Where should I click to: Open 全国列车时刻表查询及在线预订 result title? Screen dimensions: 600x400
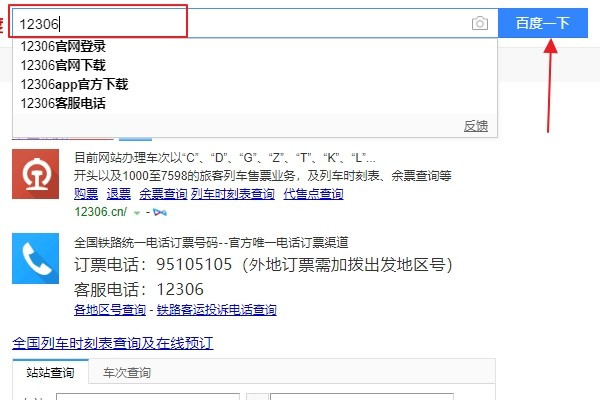pyautogui.click(x=113, y=343)
